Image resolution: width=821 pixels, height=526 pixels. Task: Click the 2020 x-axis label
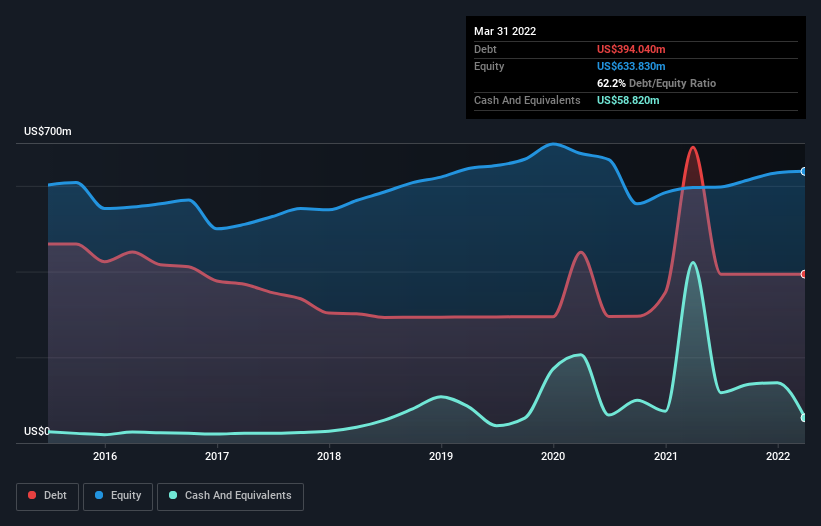point(553,456)
